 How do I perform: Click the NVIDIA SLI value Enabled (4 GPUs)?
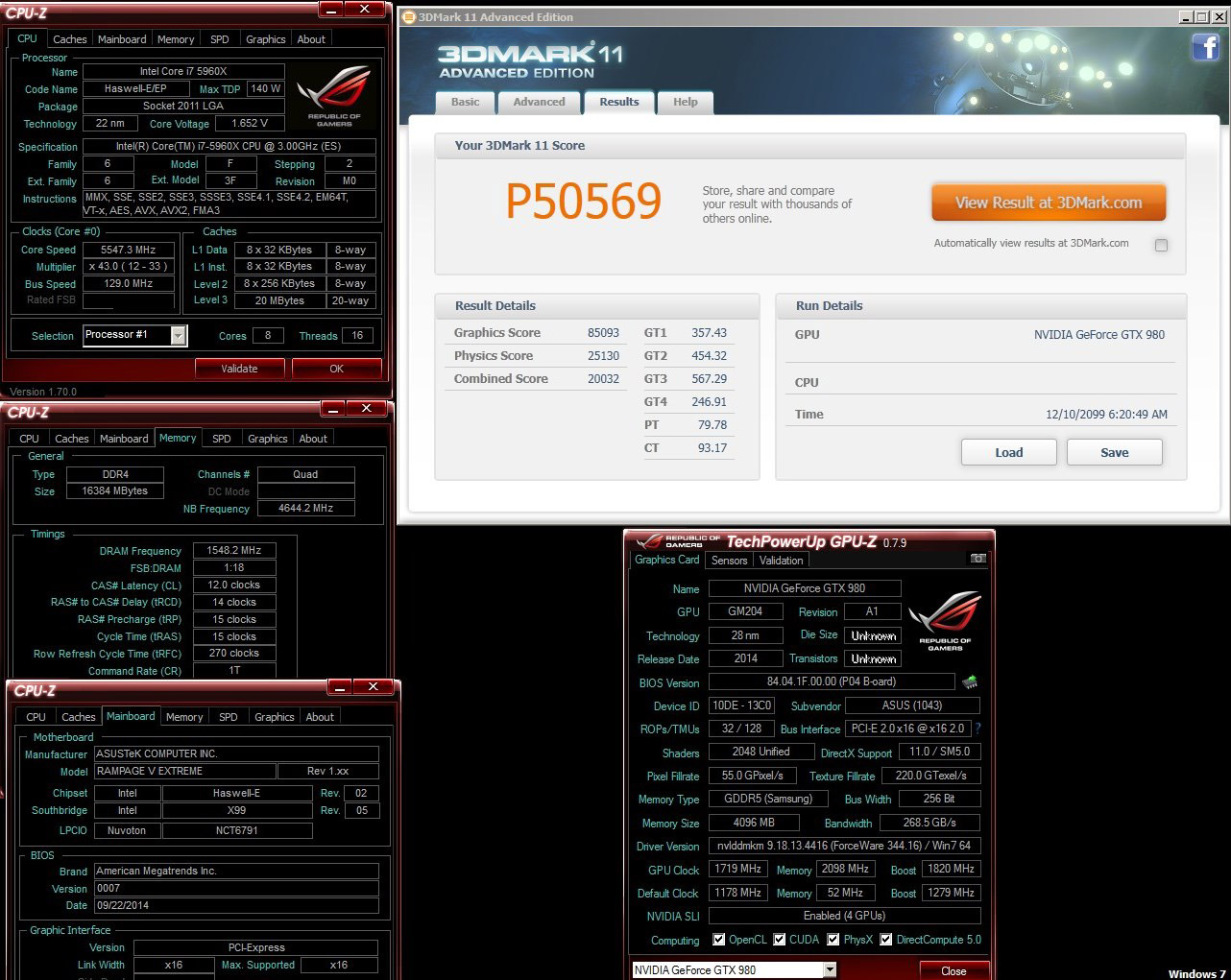click(x=845, y=917)
